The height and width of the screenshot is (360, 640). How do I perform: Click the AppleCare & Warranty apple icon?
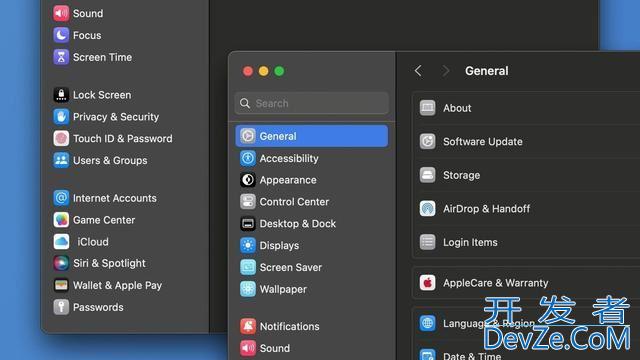pos(427,282)
